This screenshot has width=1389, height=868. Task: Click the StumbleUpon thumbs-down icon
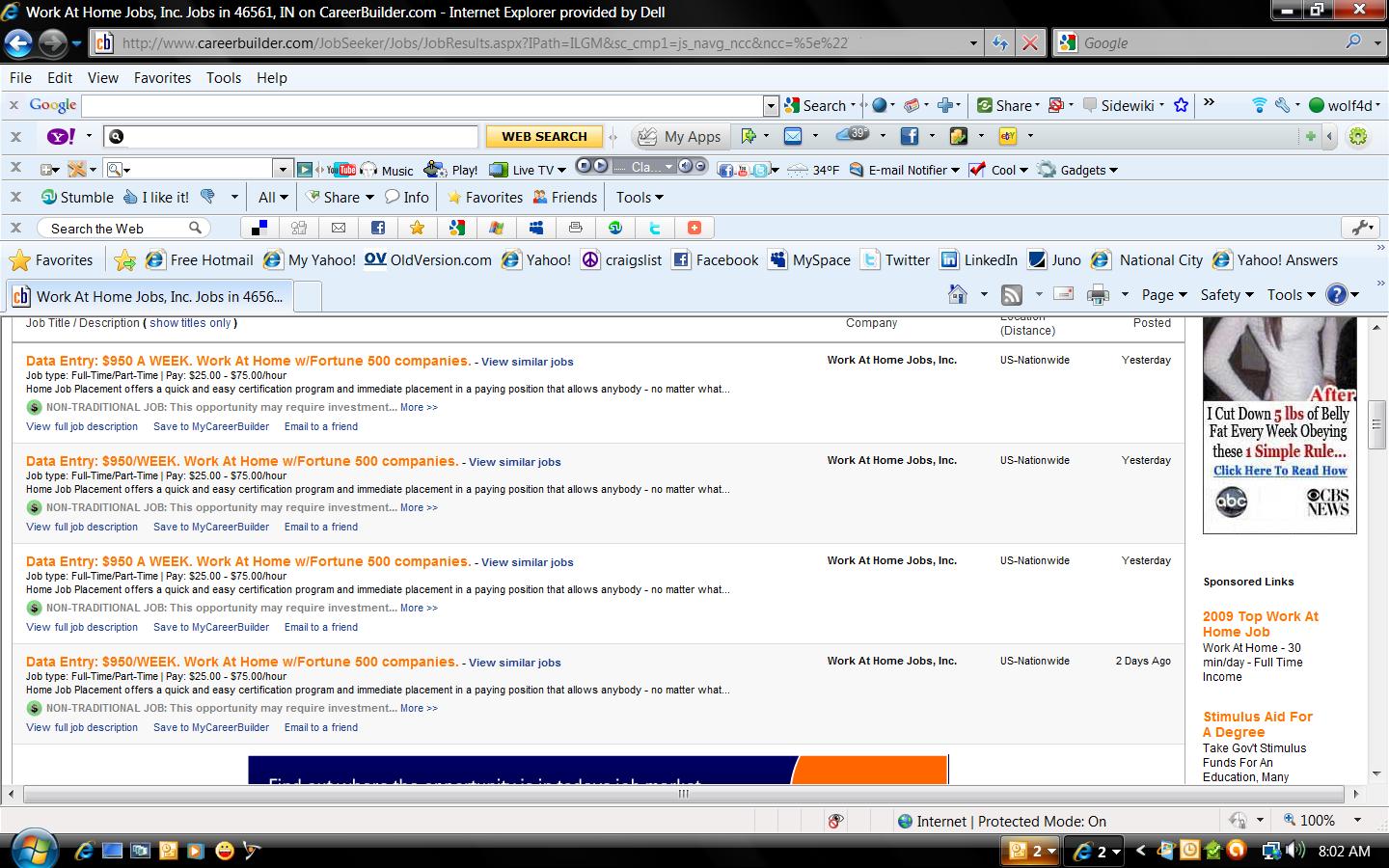(x=207, y=197)
